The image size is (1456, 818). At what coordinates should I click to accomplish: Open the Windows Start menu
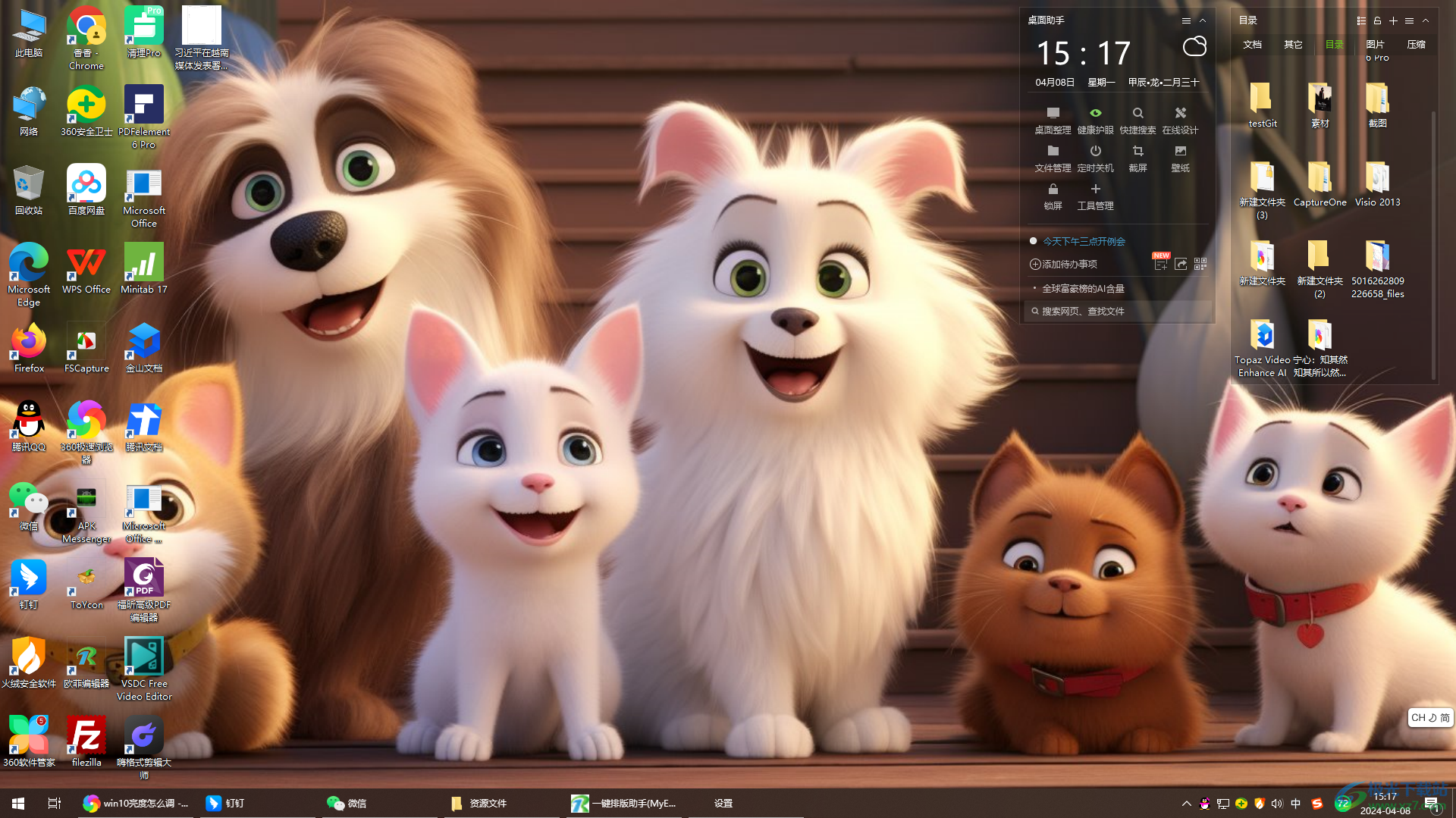tap(18, 803)
